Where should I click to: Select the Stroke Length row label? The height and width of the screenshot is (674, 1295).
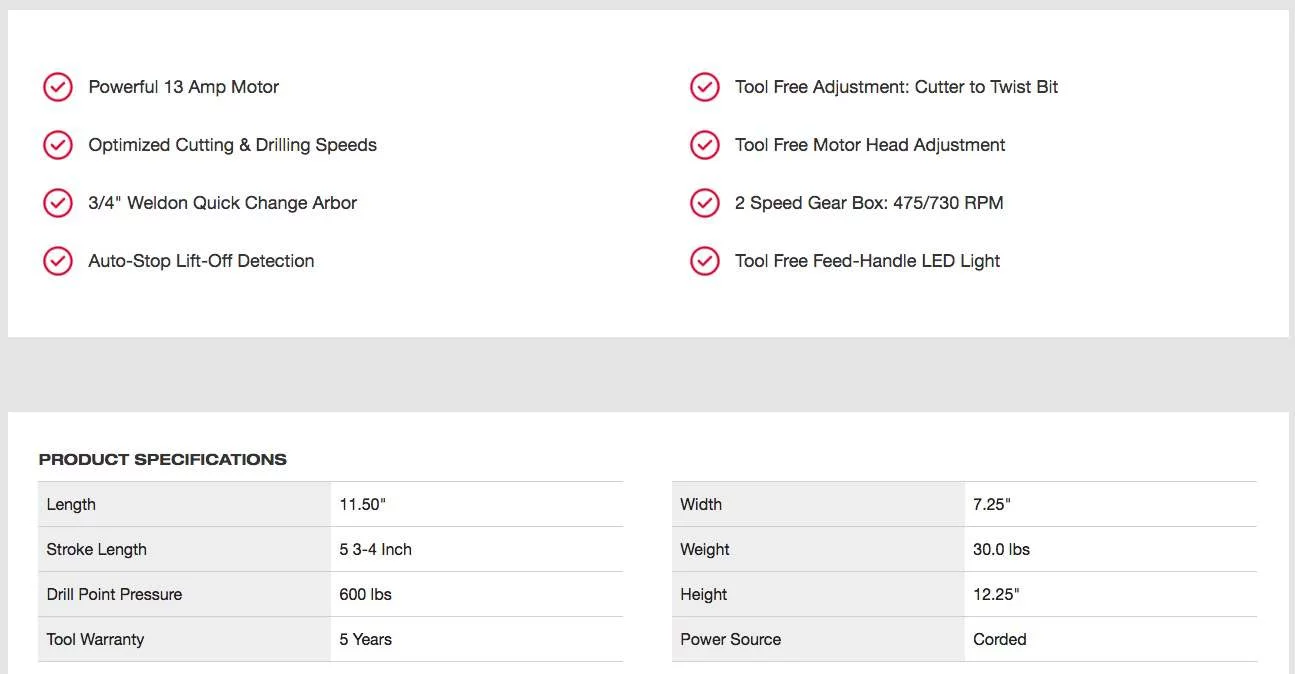click(x=96, y=550)
